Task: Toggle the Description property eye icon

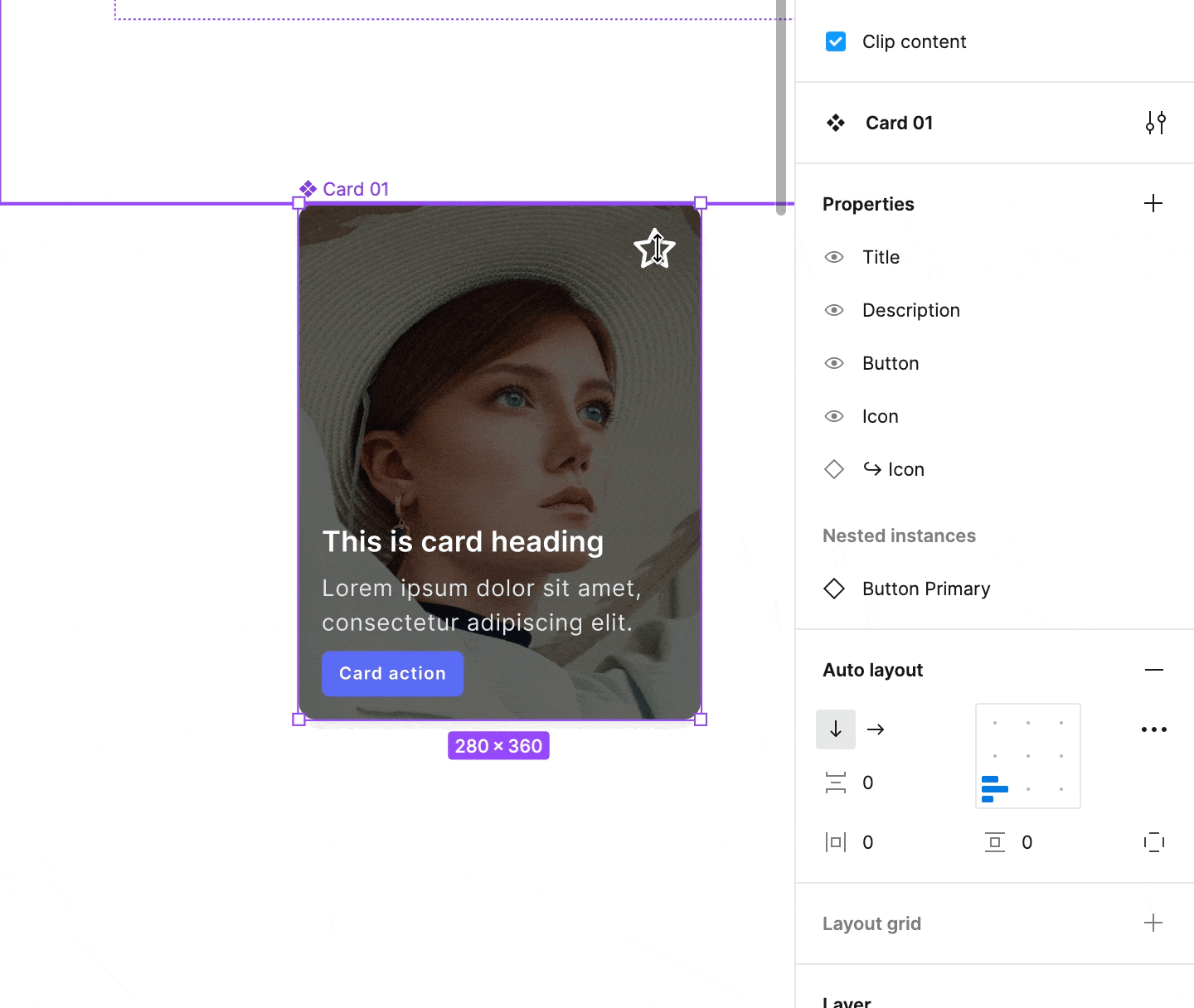Action: tap(834, 310)
